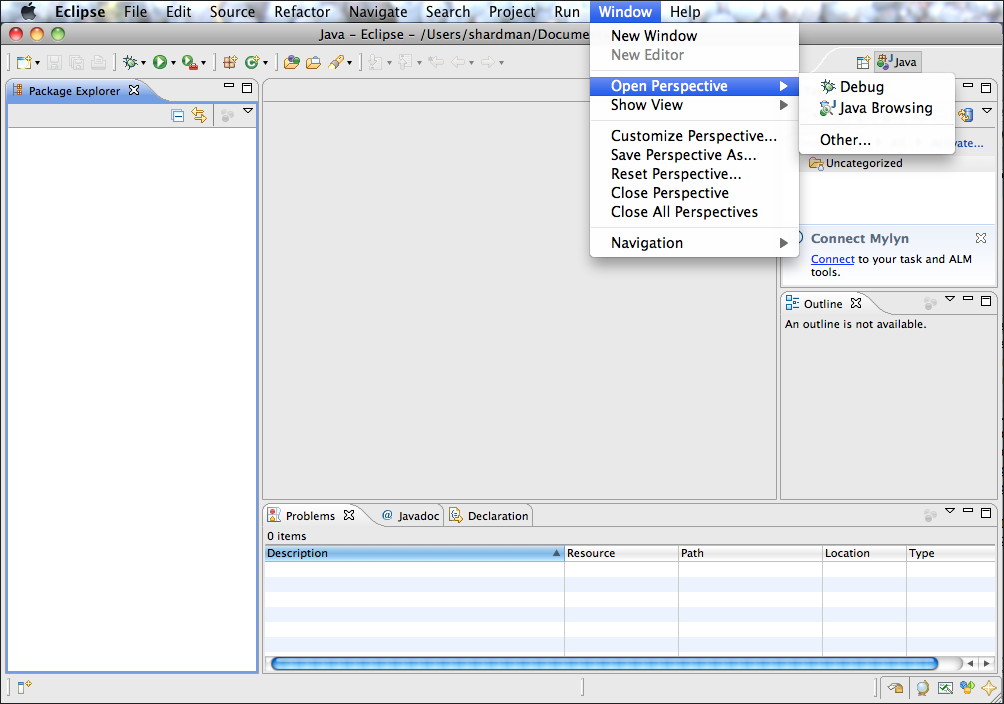Click the Debug bug icon in toolbar
Image resolution: width=1004 pixels, height=704 pixels.
pyautogui.click(x=130, y=62)
